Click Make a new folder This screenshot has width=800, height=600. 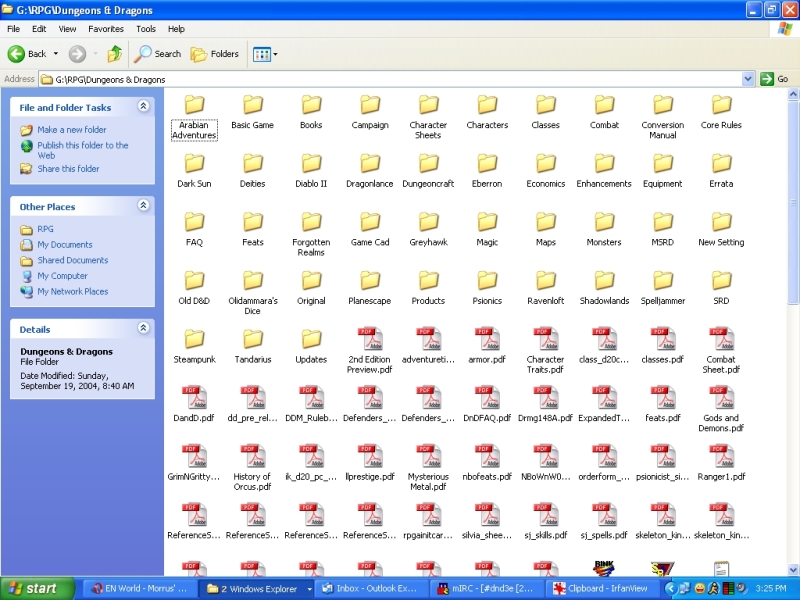71,130
